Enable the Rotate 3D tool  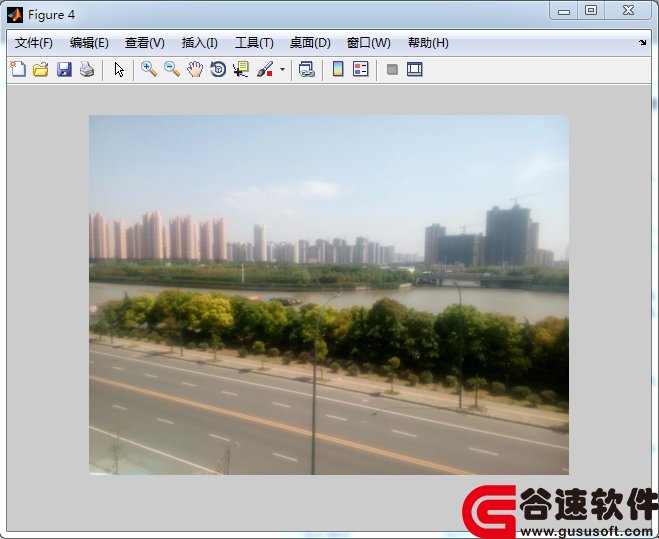[x=218, y=69]
